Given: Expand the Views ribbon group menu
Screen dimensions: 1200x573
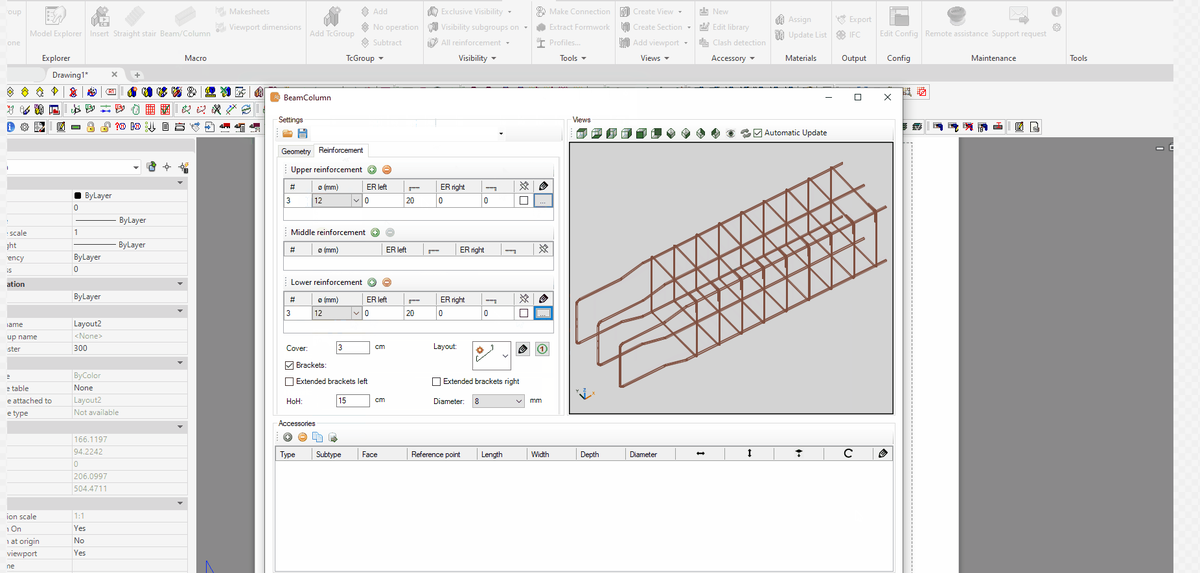Looking at the screenshot, I should (x=653, y=58).
